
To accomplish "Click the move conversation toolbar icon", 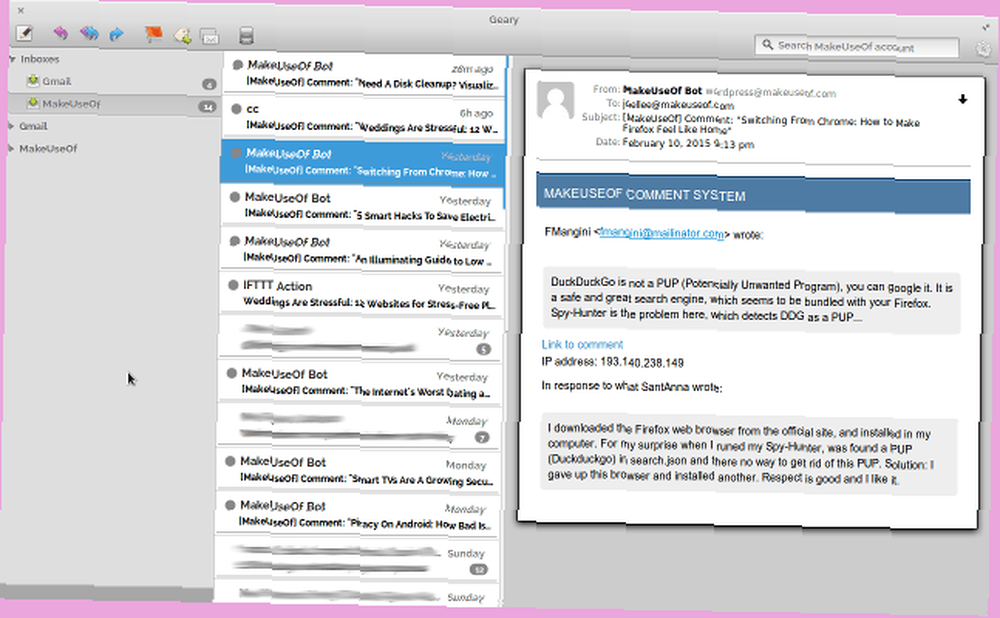I will pos(209,36).
